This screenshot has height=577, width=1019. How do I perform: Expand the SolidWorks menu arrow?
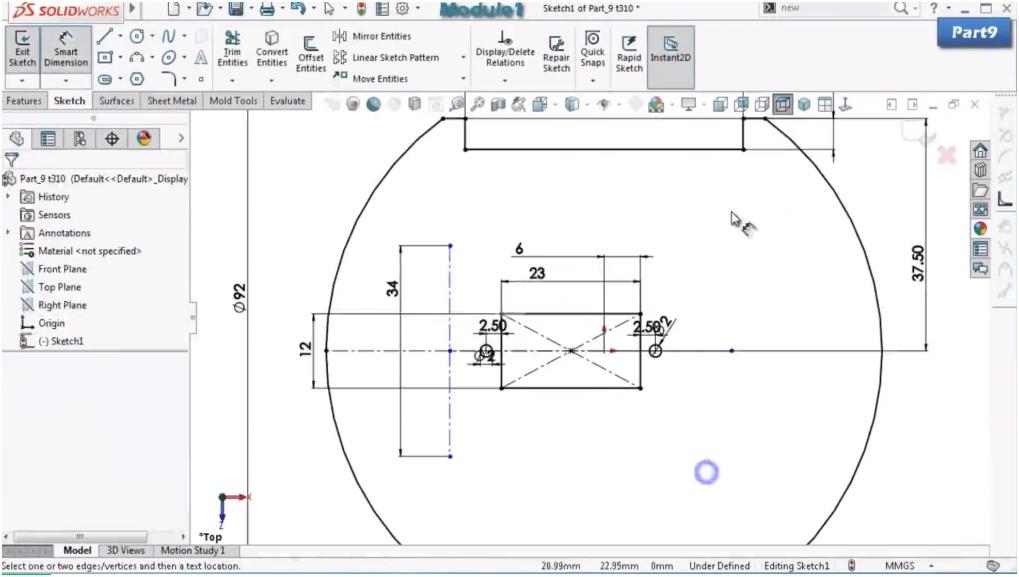133,8
